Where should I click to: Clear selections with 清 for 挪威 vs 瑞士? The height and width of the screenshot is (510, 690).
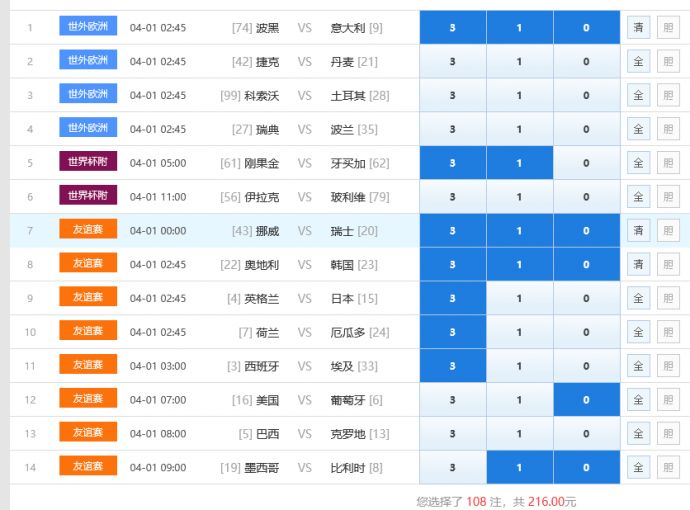[x=638, y=231]
